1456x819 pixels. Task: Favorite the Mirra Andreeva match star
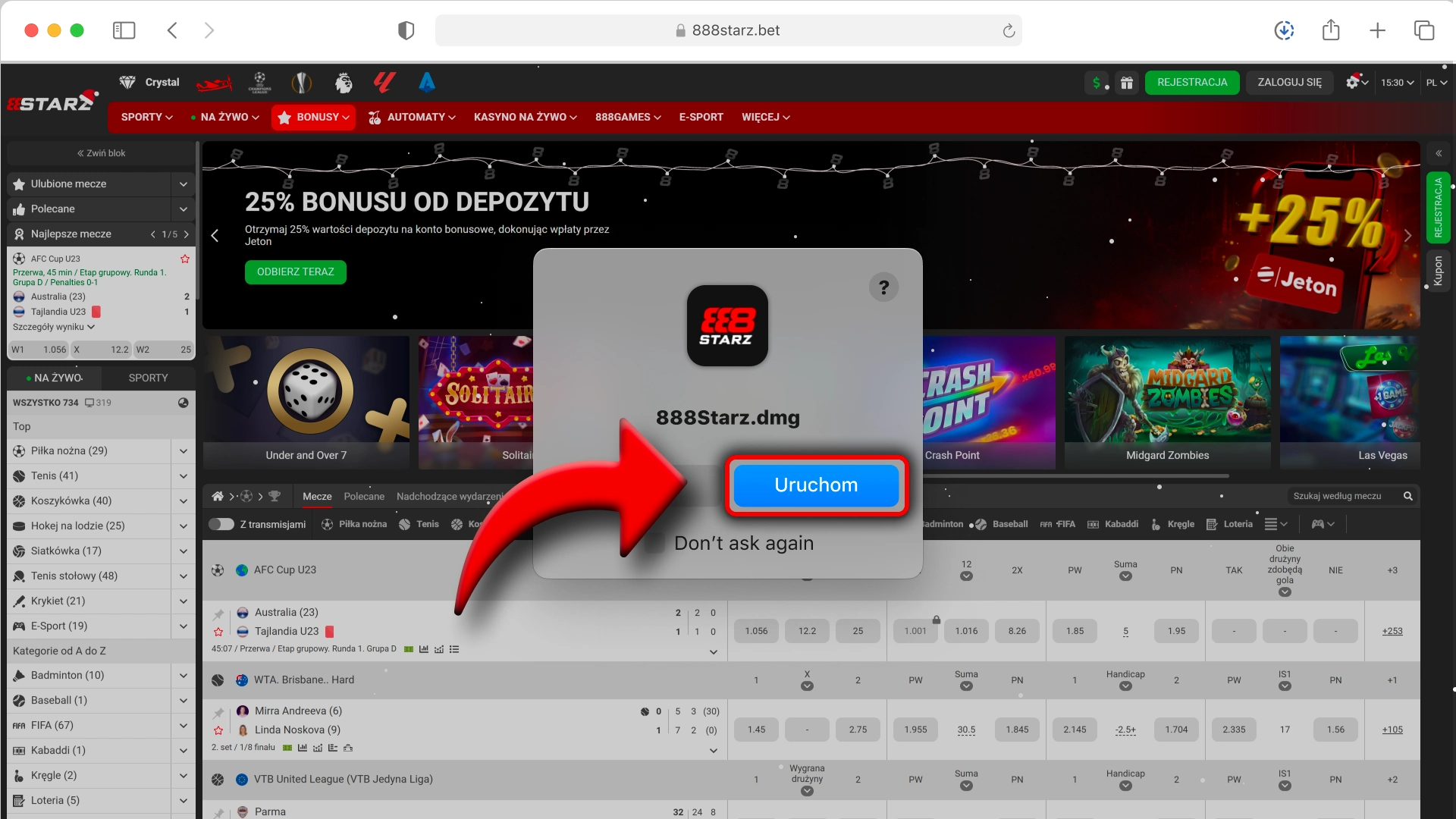click(x=218, y=730)
